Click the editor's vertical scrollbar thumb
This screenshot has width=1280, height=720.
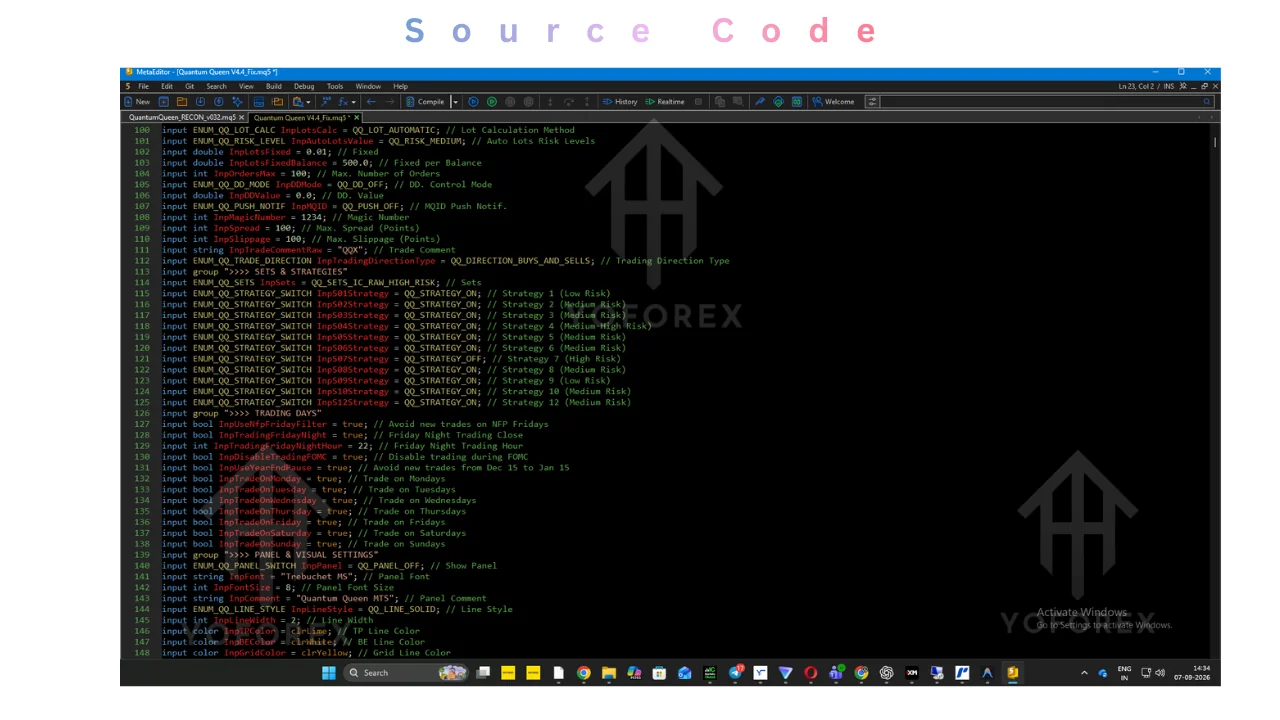[x=1215, y=142]
